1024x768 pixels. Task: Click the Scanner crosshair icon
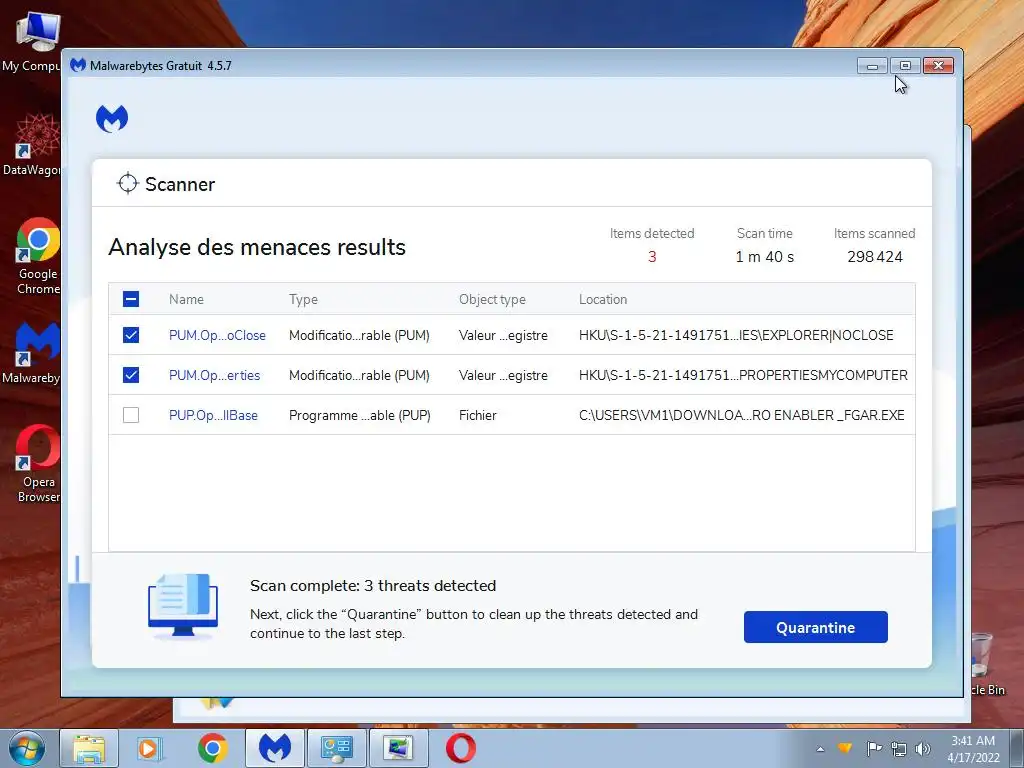pos(127,184)
